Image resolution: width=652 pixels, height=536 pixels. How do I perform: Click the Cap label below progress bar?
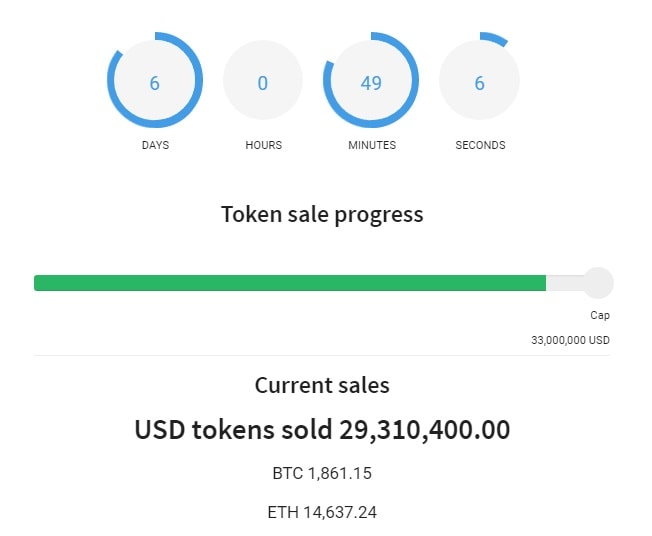599,315
